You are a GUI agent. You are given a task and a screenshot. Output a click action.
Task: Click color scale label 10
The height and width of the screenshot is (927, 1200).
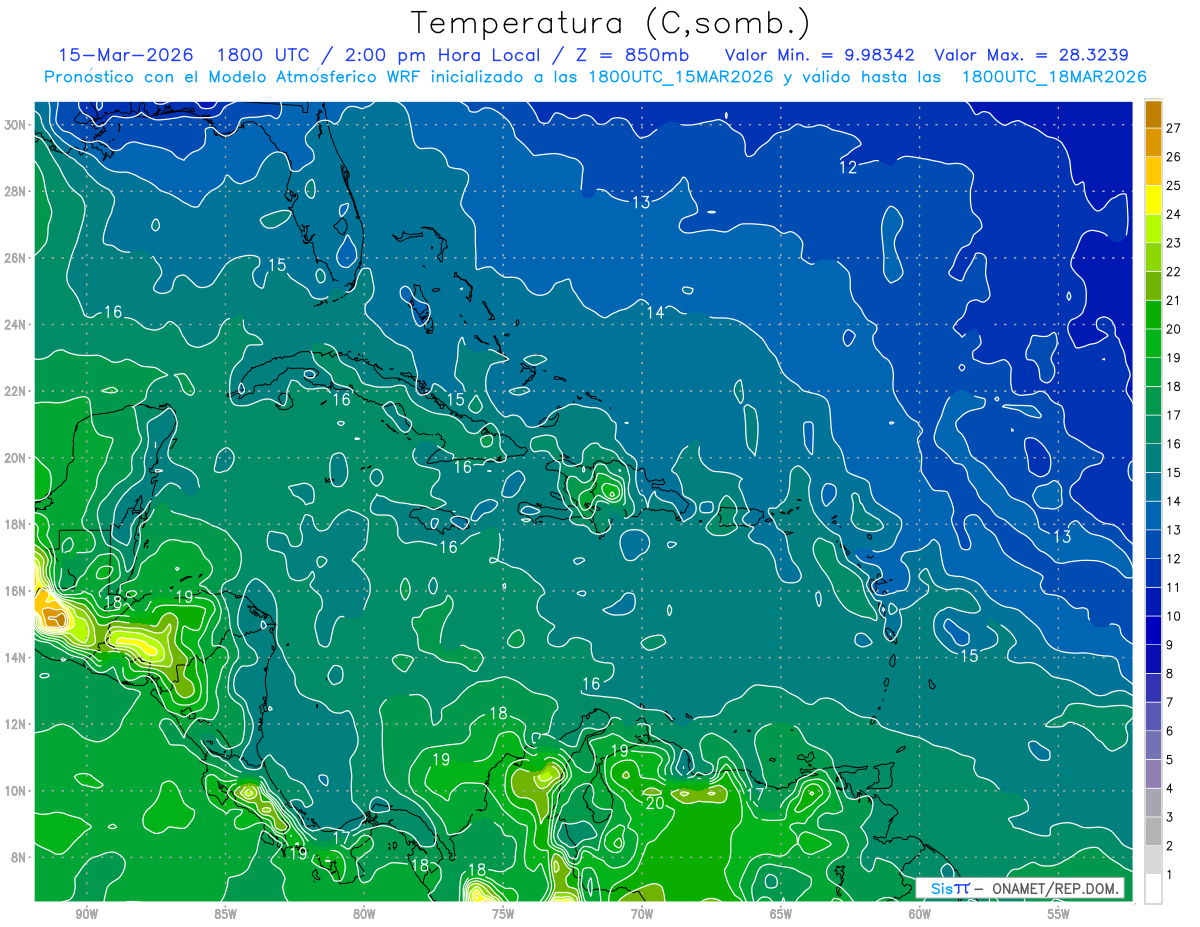[x=1173, y=616]
